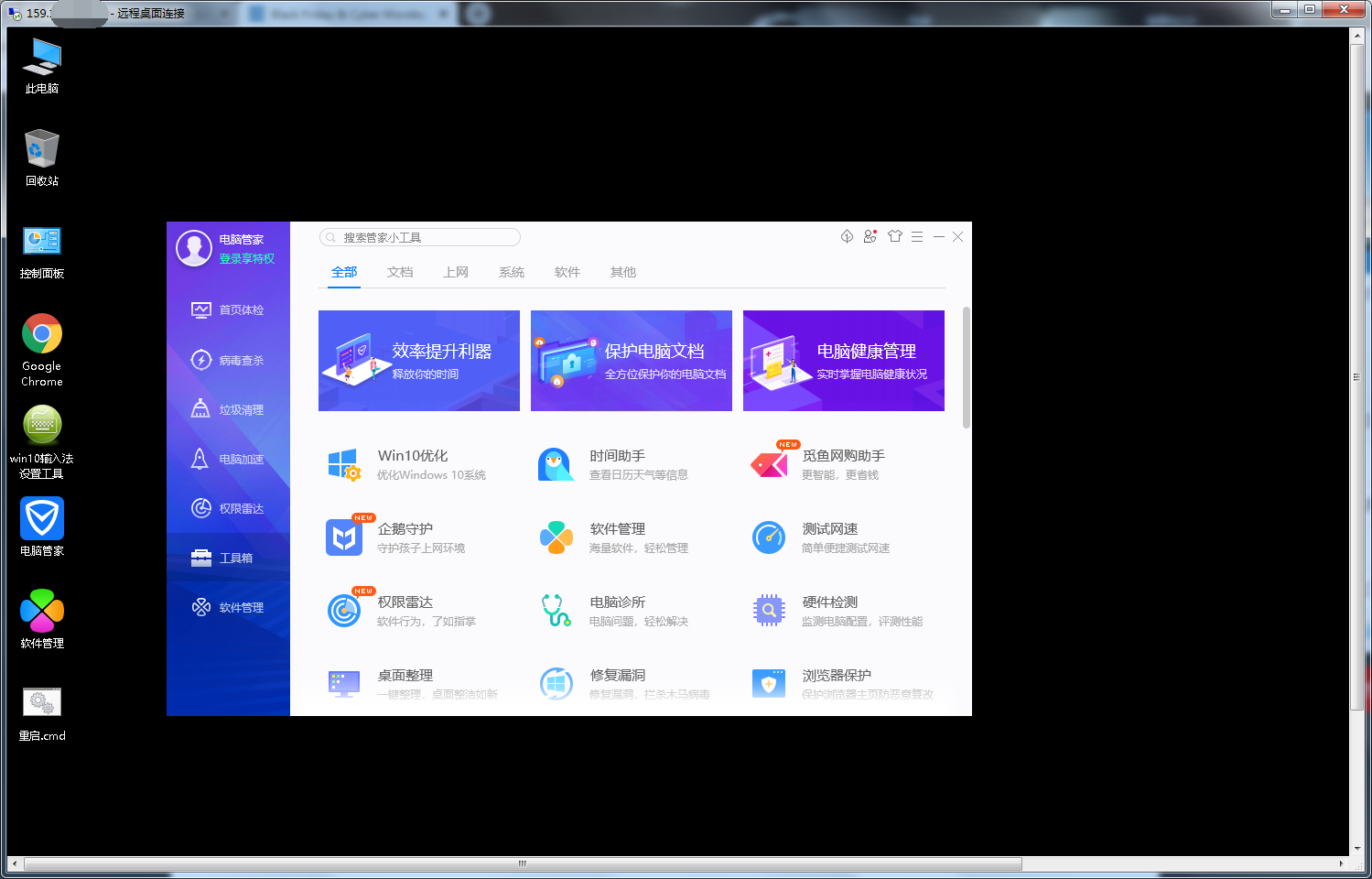Open the Win10优化 tool icon
Image resolution: width=1372 pixels, height=879 pixels.
344,464
